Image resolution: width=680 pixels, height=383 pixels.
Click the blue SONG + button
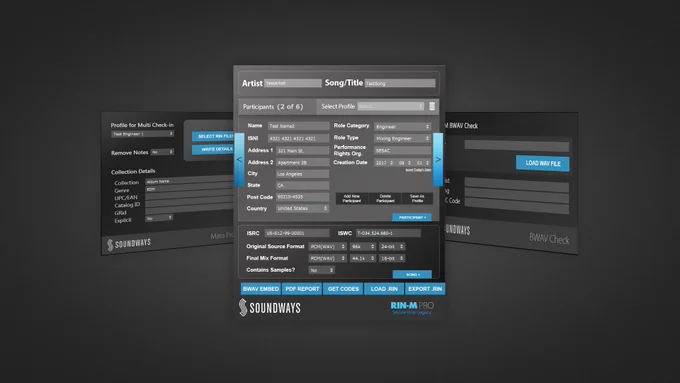(412, 275)
